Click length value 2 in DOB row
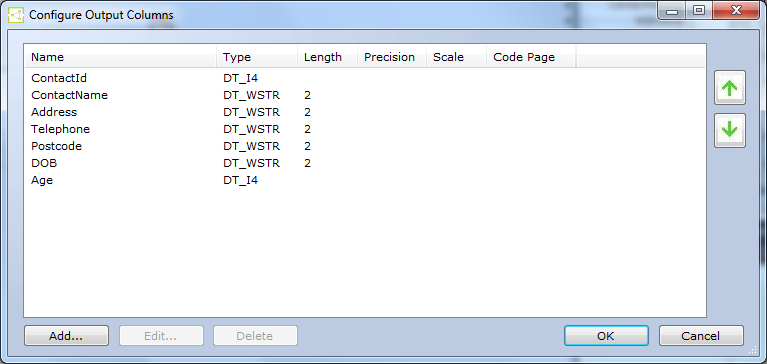Image resolution: width=767 pixels, height=364 pixels. [307, 163]
